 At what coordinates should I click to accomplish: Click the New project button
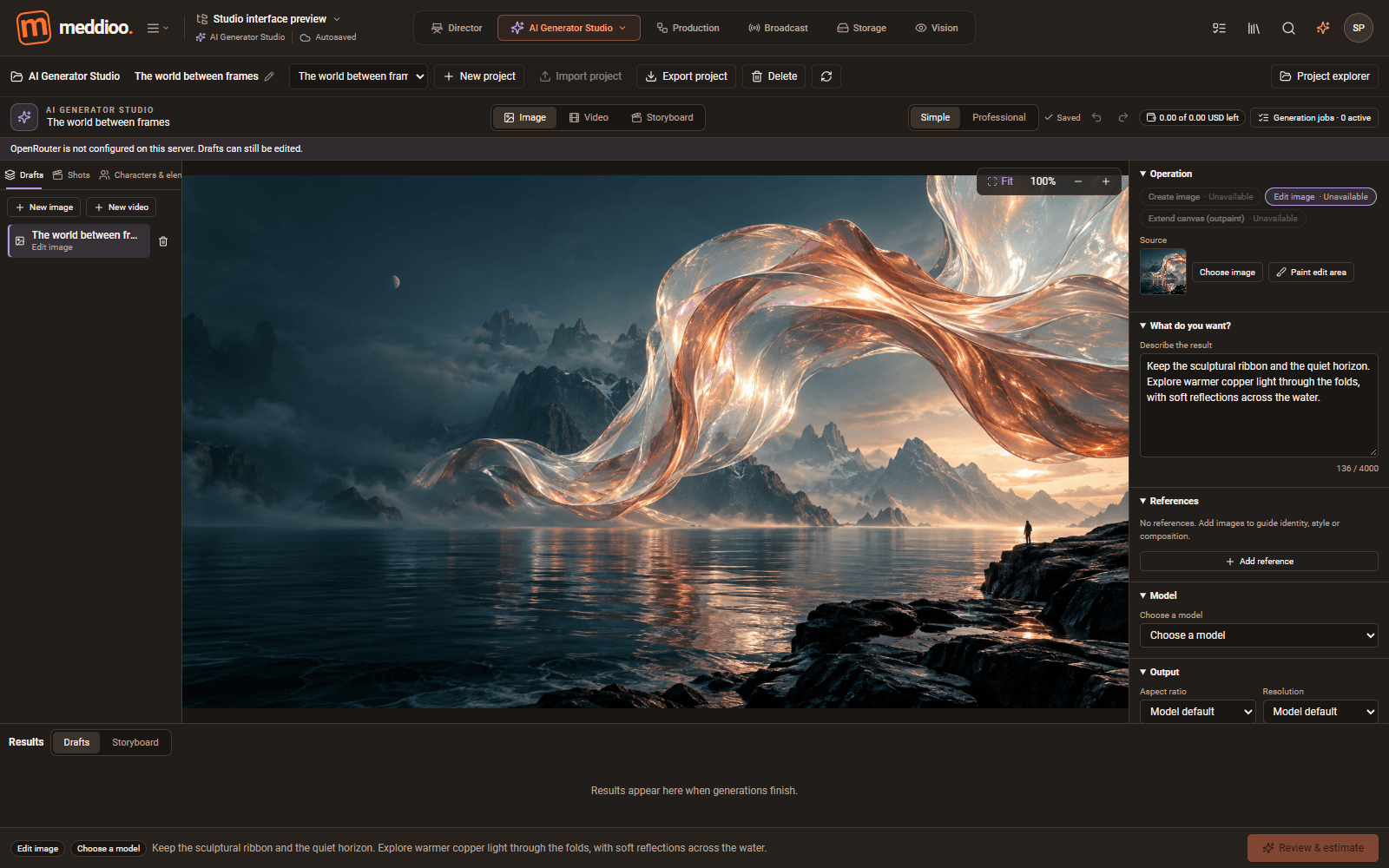coord(479,76)
